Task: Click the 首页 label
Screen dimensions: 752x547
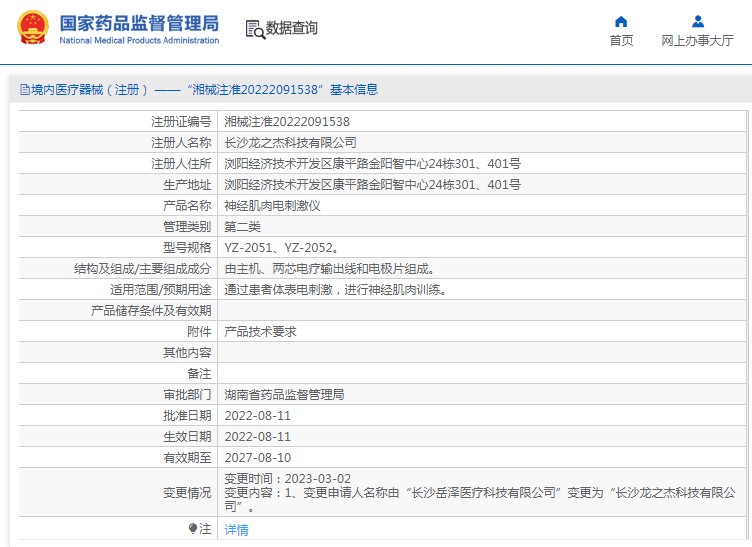Action: [621, 41]
